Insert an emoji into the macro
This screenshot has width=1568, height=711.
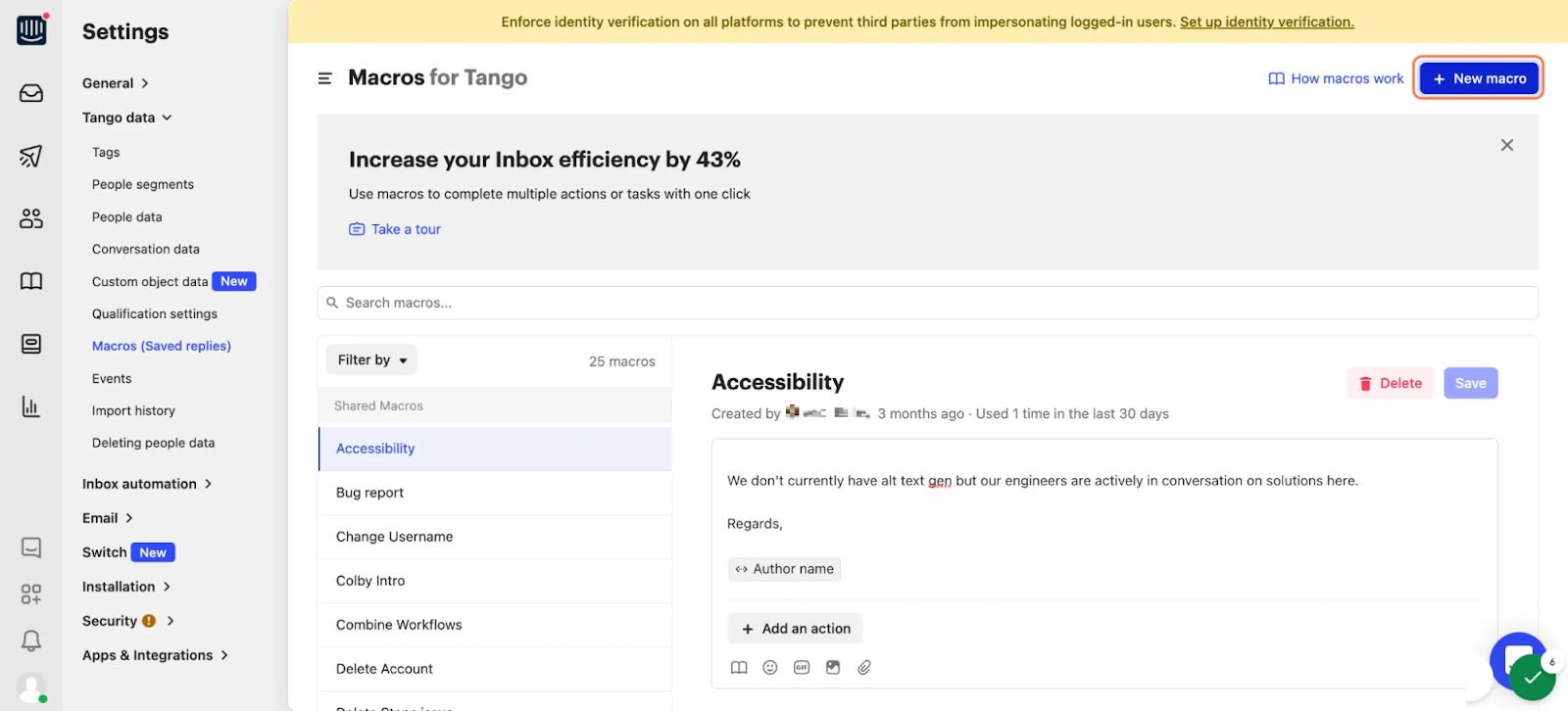tap(770, 668)
